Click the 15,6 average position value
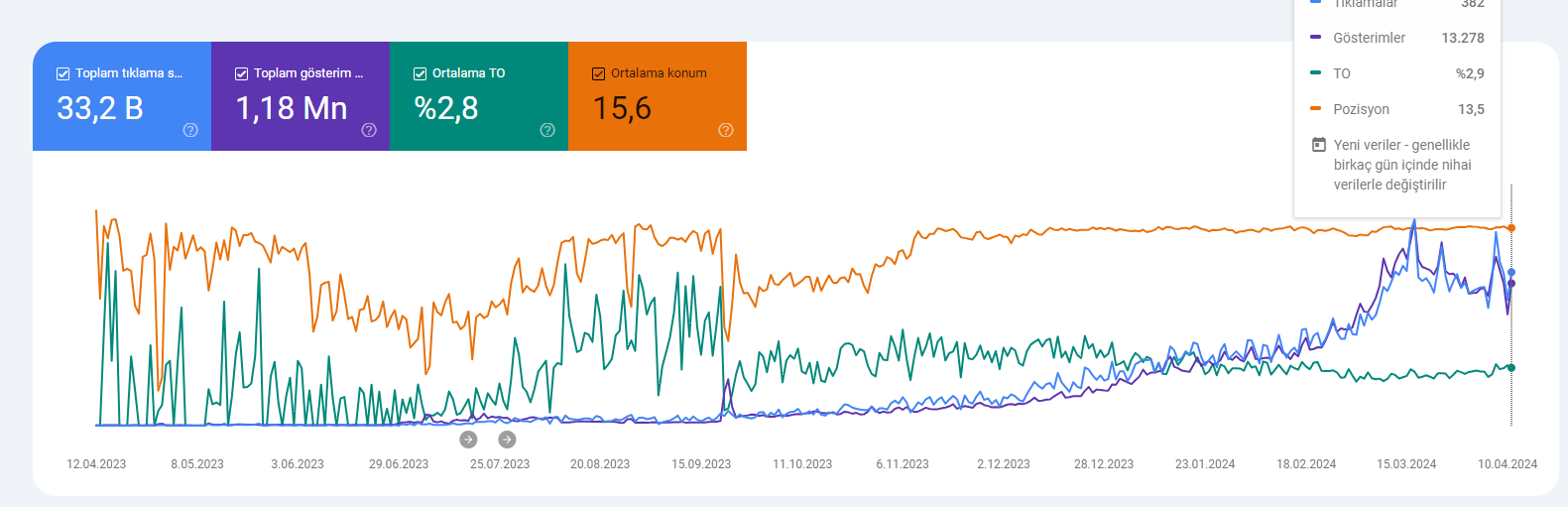1568x507 pixels. (622, 108)
